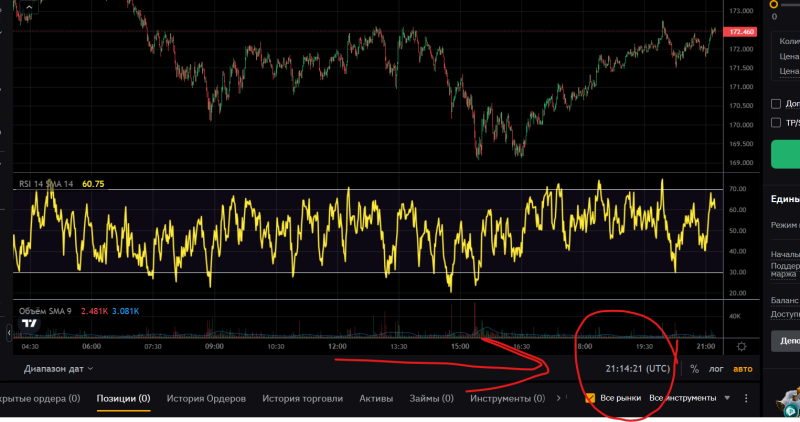This screenshot has width=800, height=422.
Task: Tick the TP/S checkbox in order panel
Action: pos(776,122)
